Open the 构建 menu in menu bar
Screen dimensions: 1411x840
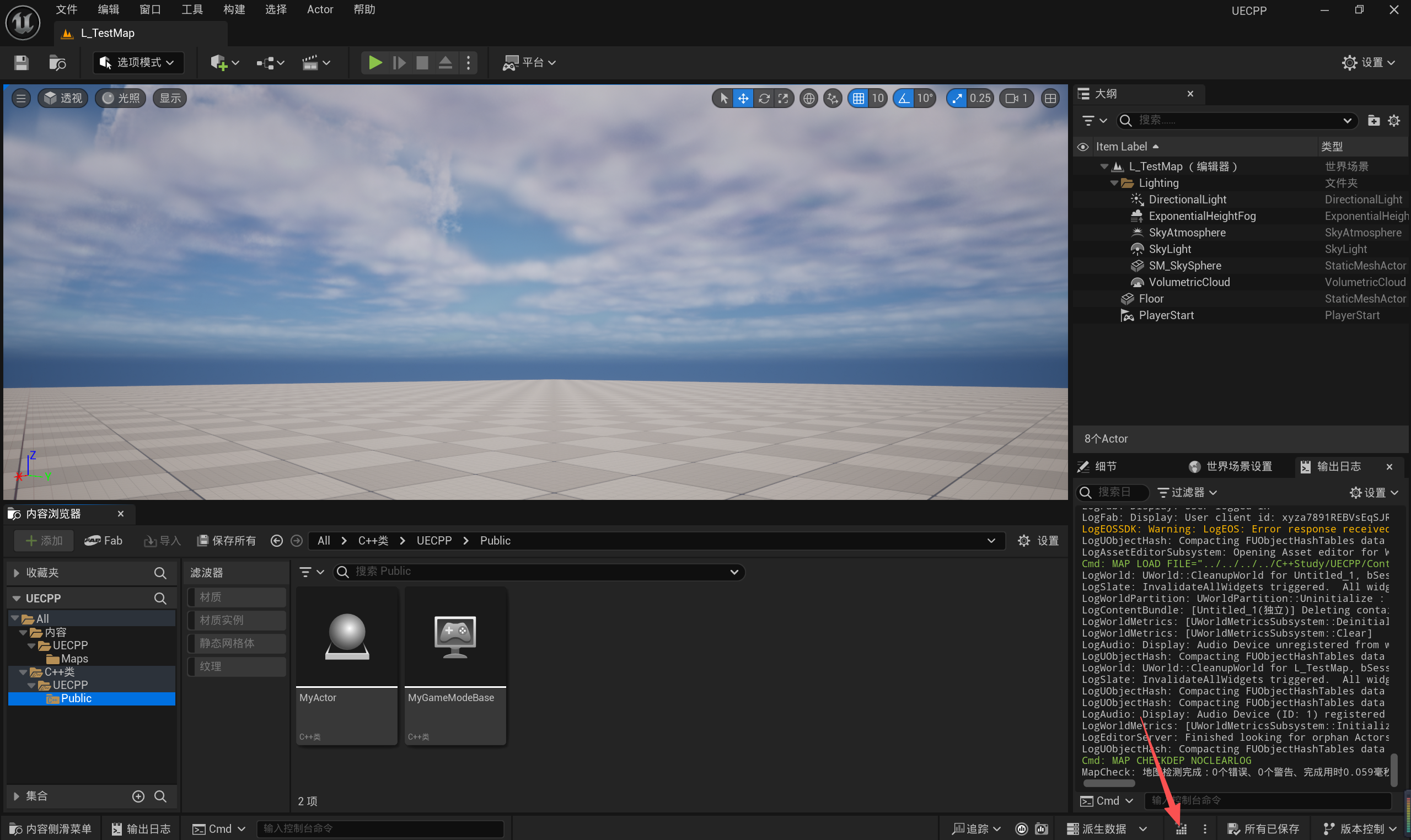[234, 9]
